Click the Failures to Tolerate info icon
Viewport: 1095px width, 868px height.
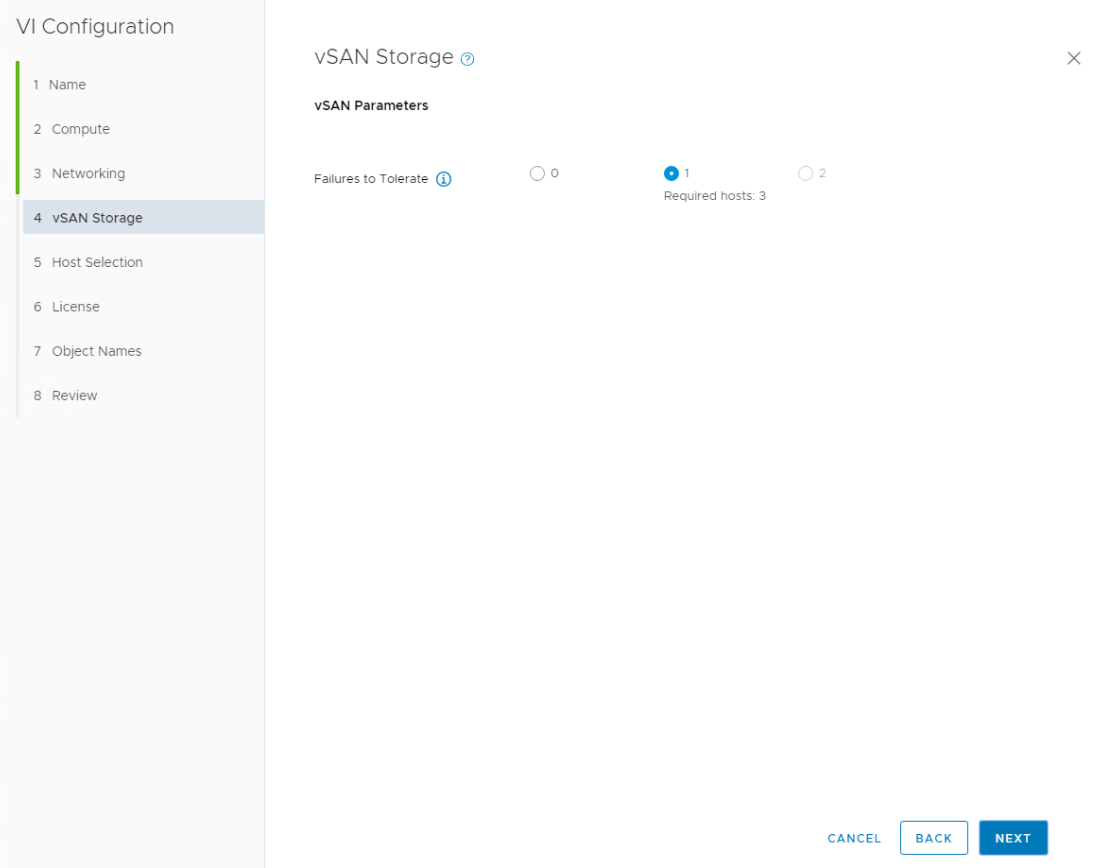pos(444,180)
